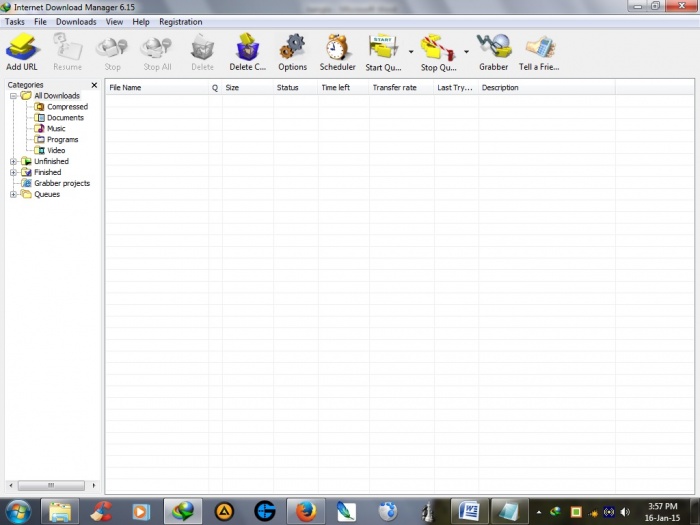Select the Unfinished category
The image size is (700, 525).
[51, 161]
